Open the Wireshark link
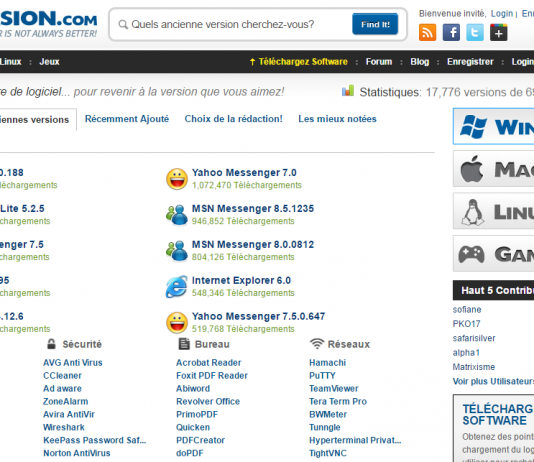The height and width of the screenshot is (462, 534). tap(64, 427)
